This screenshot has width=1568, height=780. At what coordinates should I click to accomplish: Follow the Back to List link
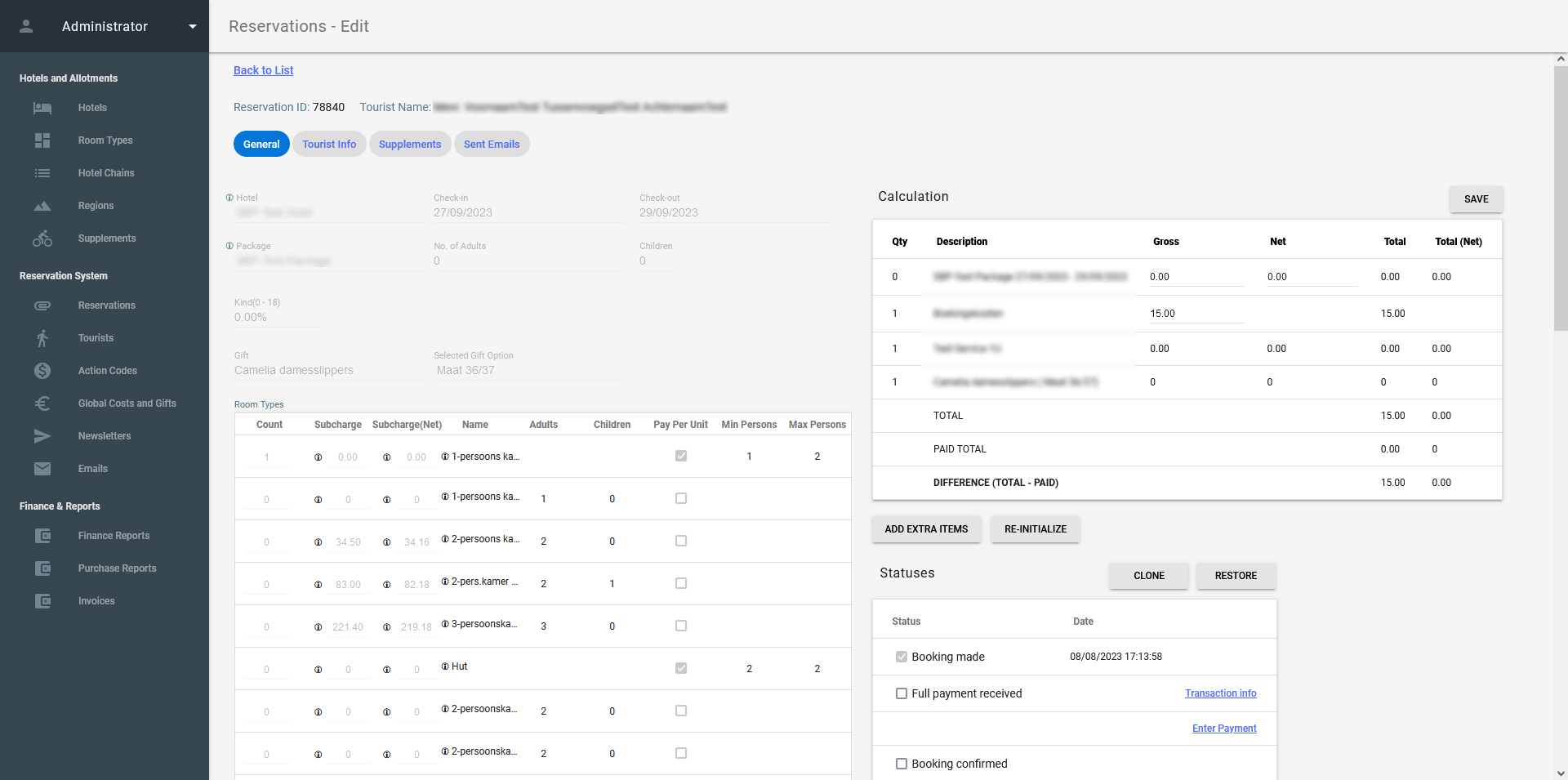click(263, 70)
